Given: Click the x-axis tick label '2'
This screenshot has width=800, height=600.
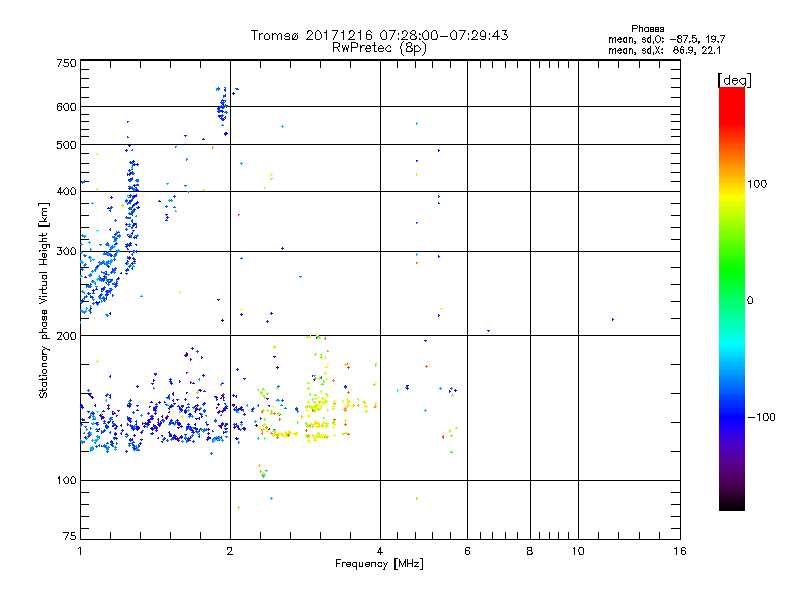Looking at the screenshot, I should point(230,551).
